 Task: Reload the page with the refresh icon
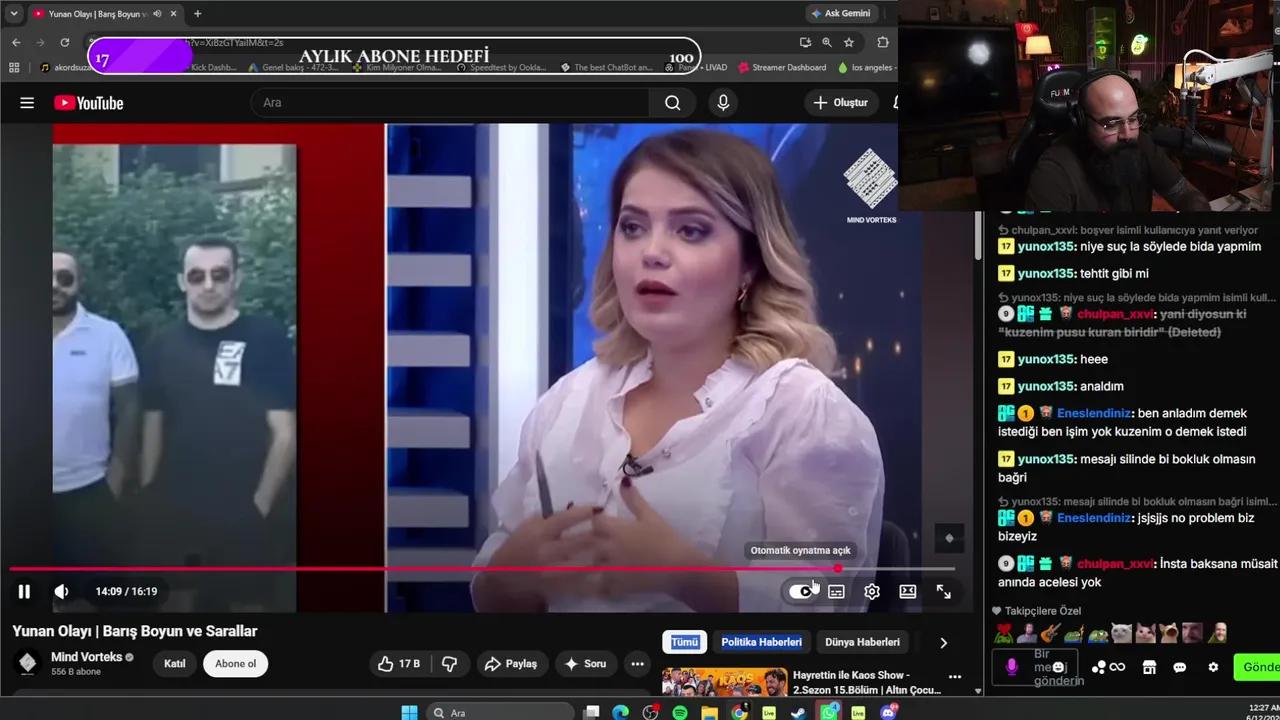pyautogui.click(x=64, y=42)
